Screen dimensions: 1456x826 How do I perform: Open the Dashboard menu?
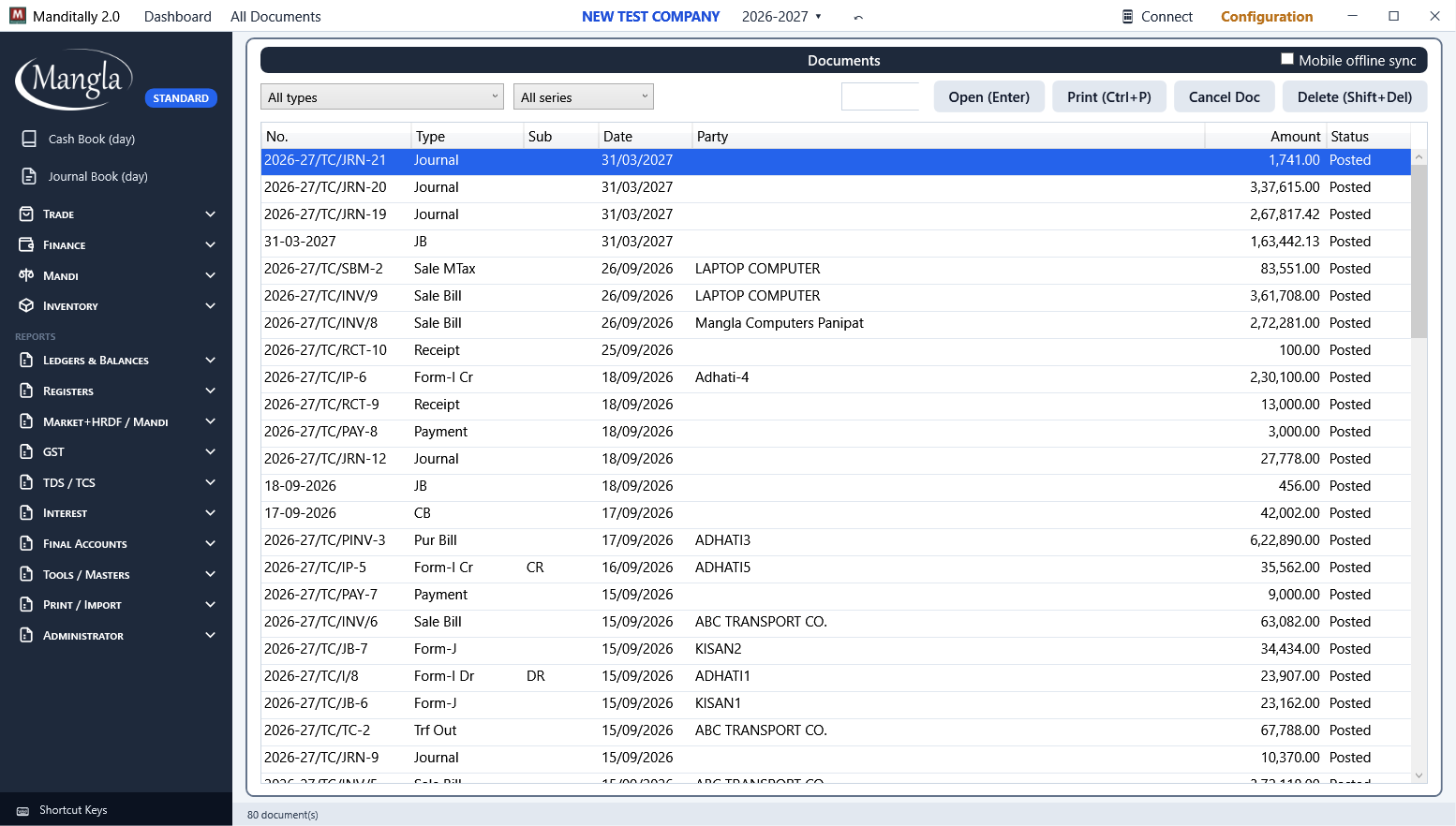click(178, 16)
